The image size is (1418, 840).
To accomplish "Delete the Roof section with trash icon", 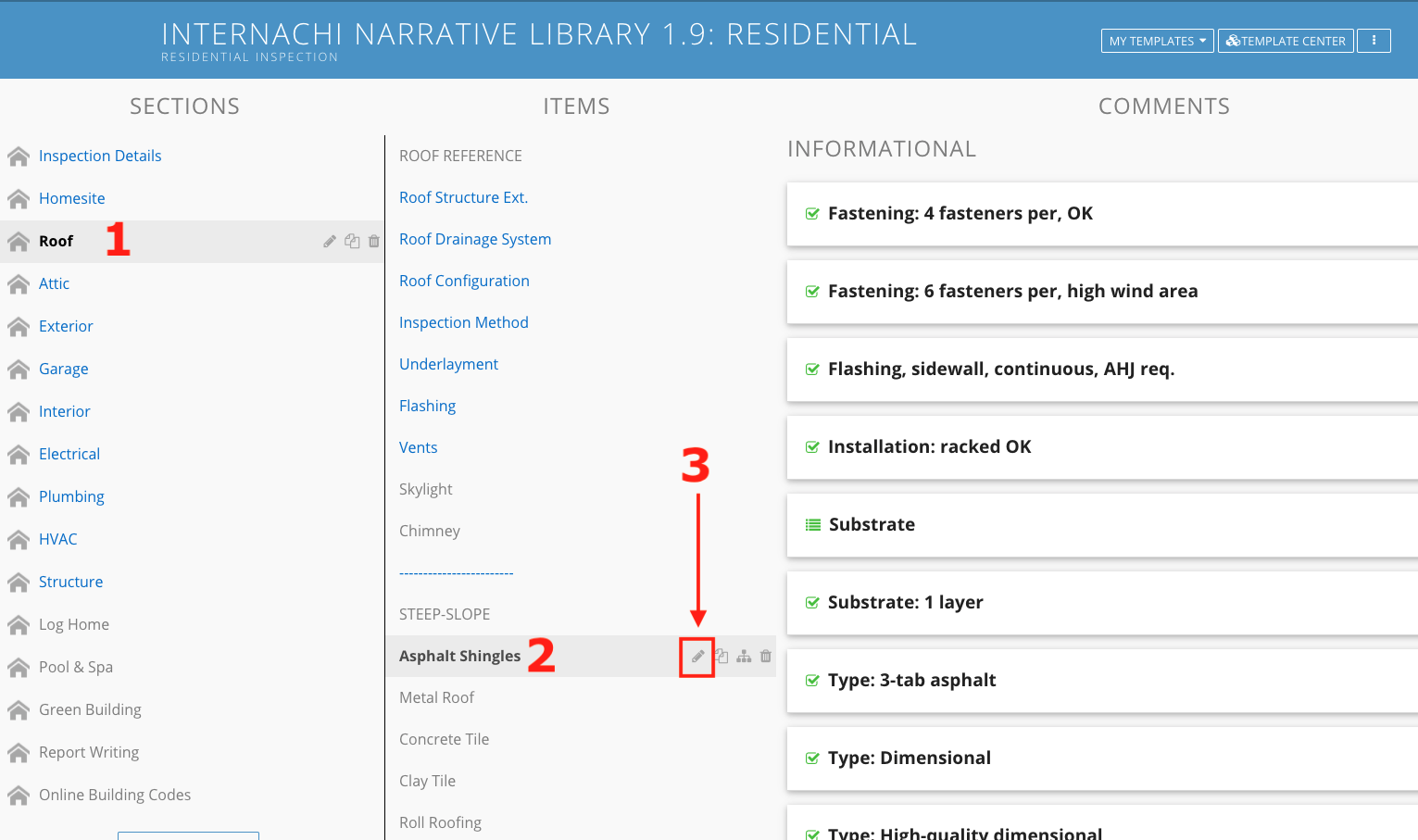I will coord(374,241).
